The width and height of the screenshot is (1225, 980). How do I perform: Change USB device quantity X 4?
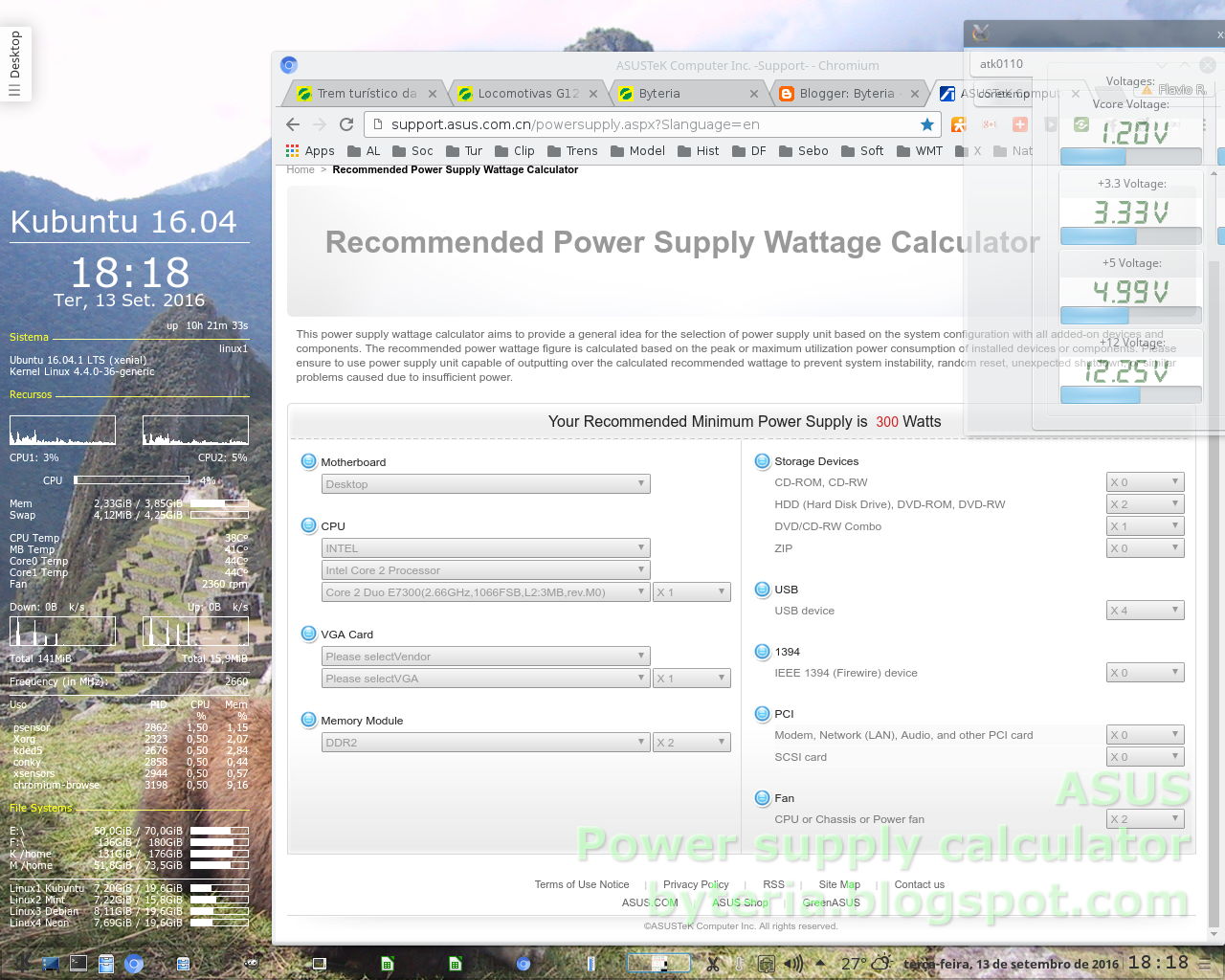coord(1146,611)
